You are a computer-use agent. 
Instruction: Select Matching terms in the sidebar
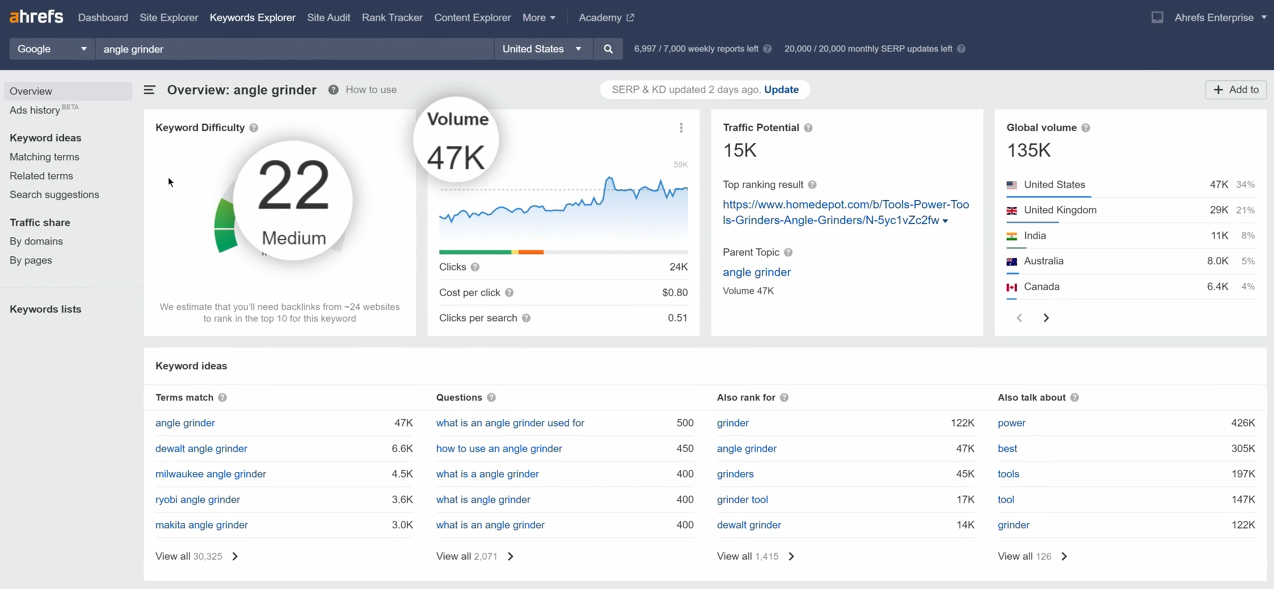(44, 157)
